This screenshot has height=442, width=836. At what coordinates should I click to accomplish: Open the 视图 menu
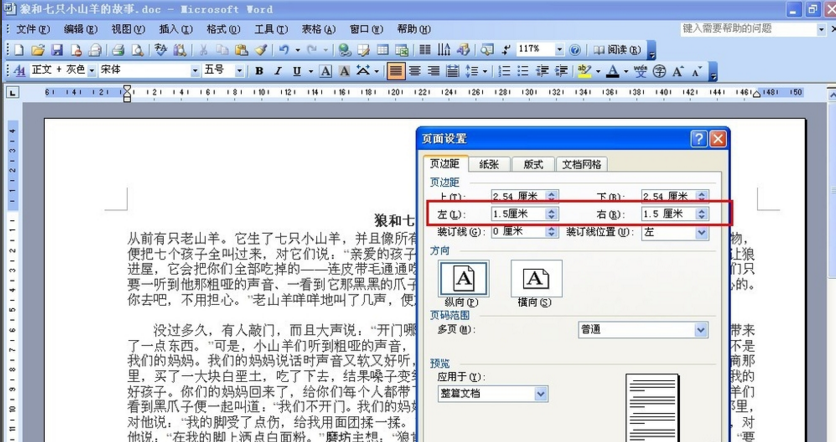pyautogui.click(x=128, y=29)
